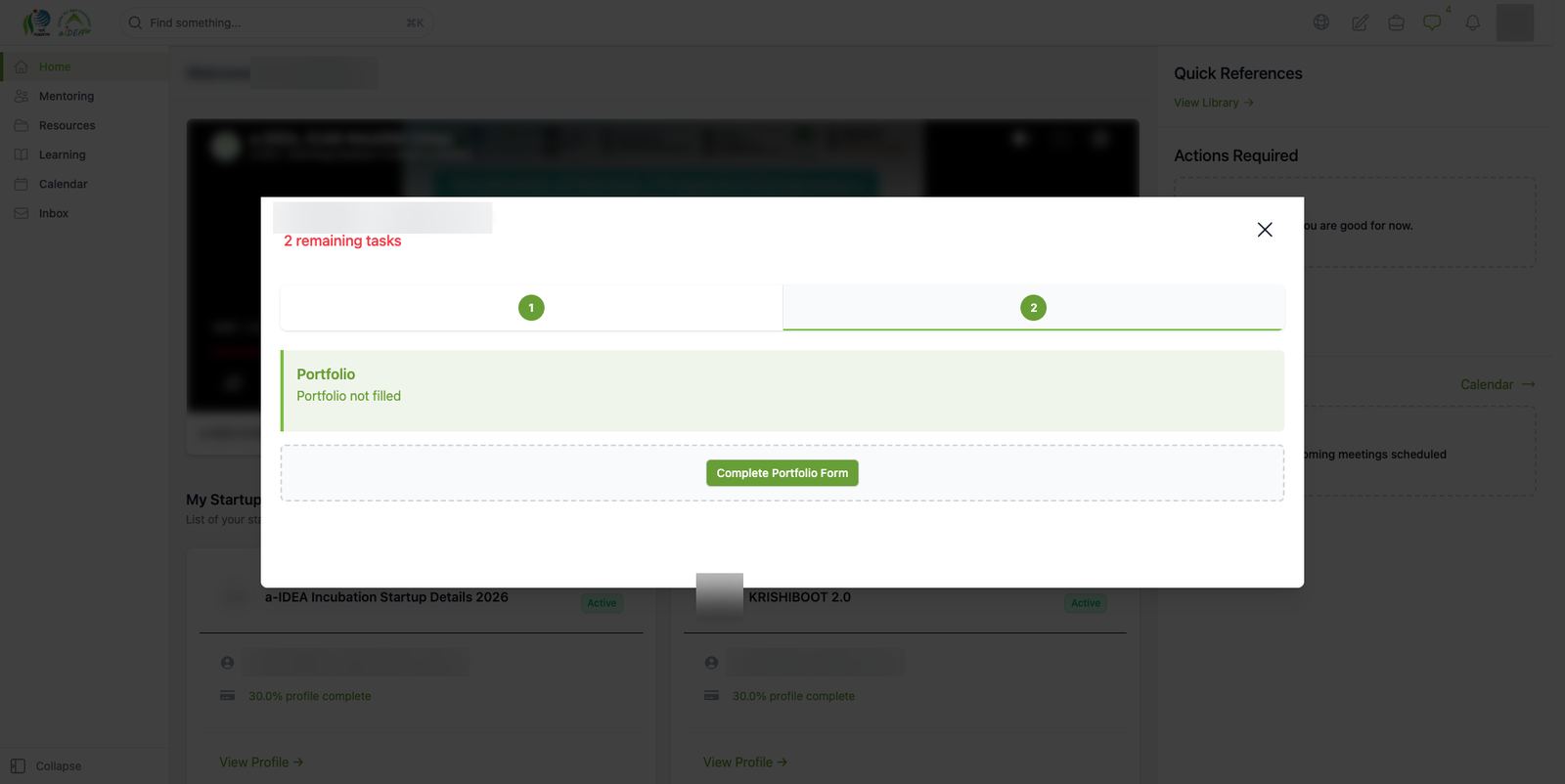Click Active badge on KRISHIBOOT 2.0
Screen dimensions: 1565x784
[1086, 603]
